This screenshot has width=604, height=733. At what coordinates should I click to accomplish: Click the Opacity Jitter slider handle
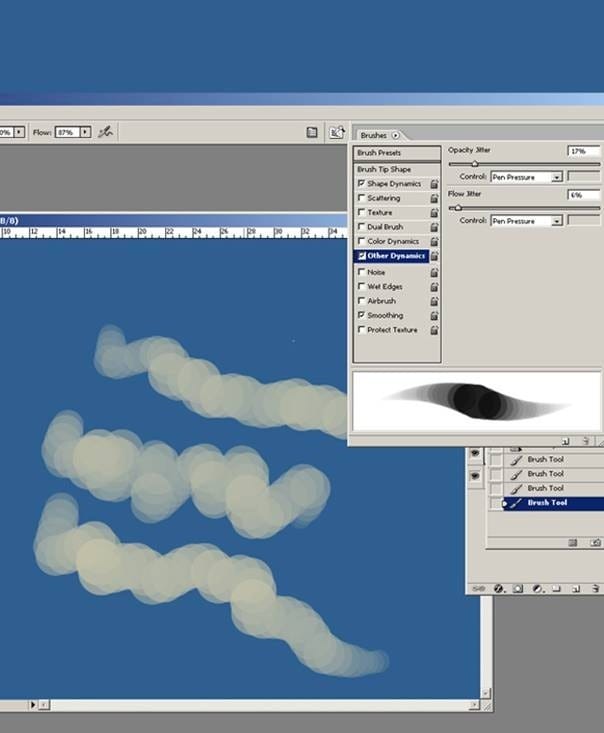pos(474,164)
